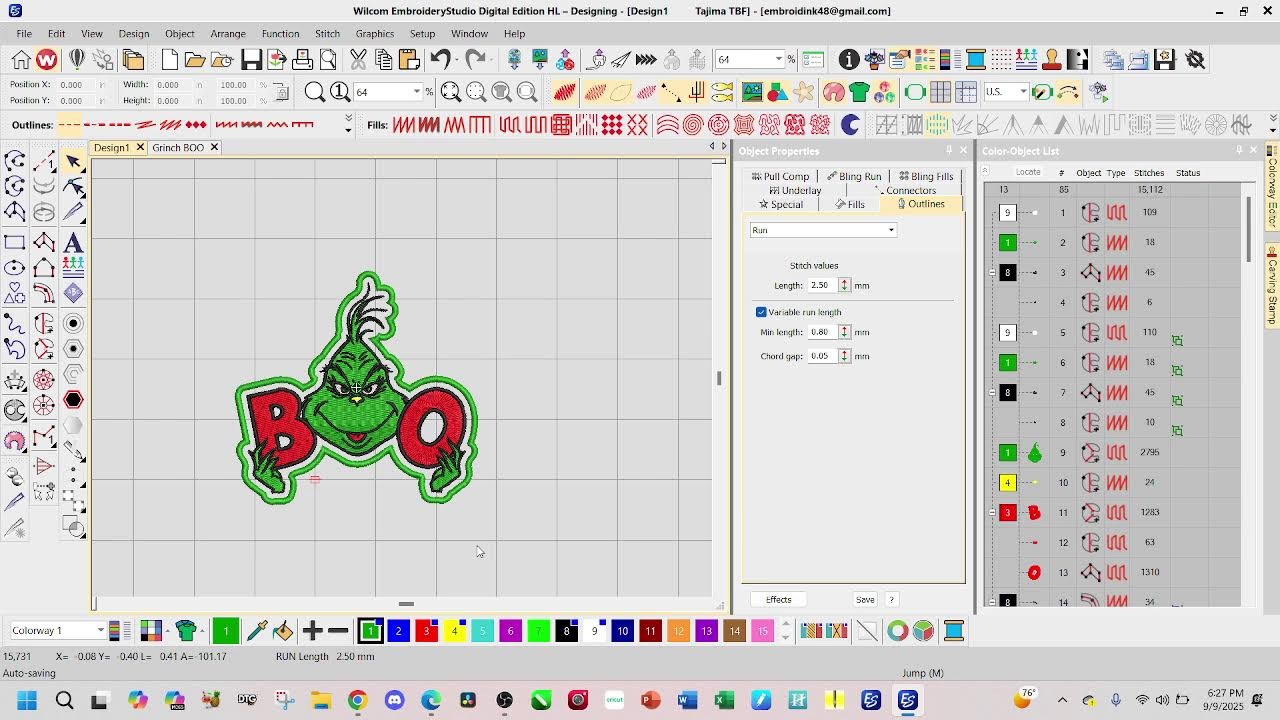
Task: Open the U.S. measurement units dropdown
Action: pos(1022,92)
